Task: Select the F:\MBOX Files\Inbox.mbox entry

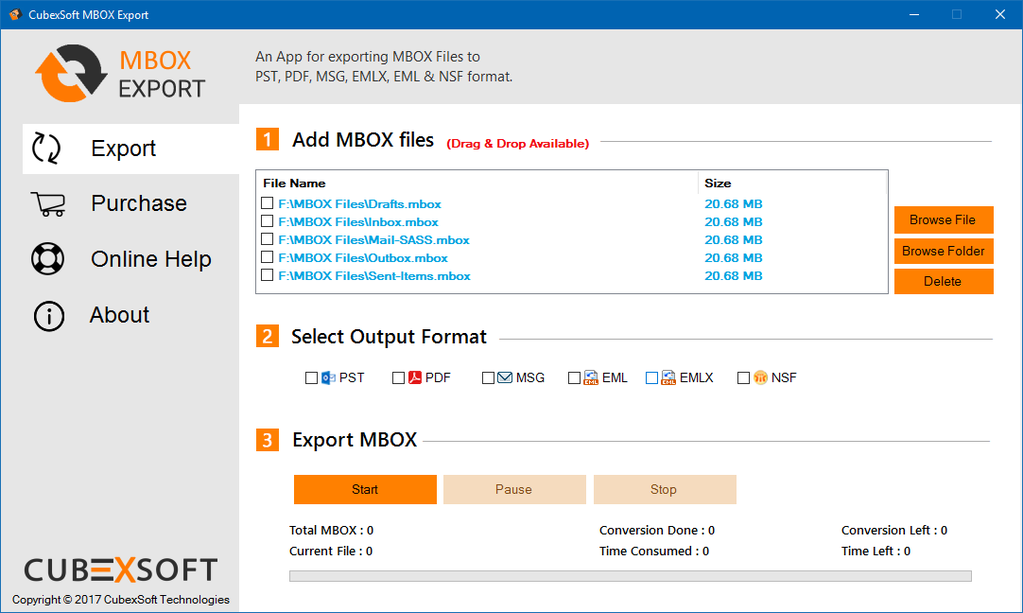Action: 358,222
